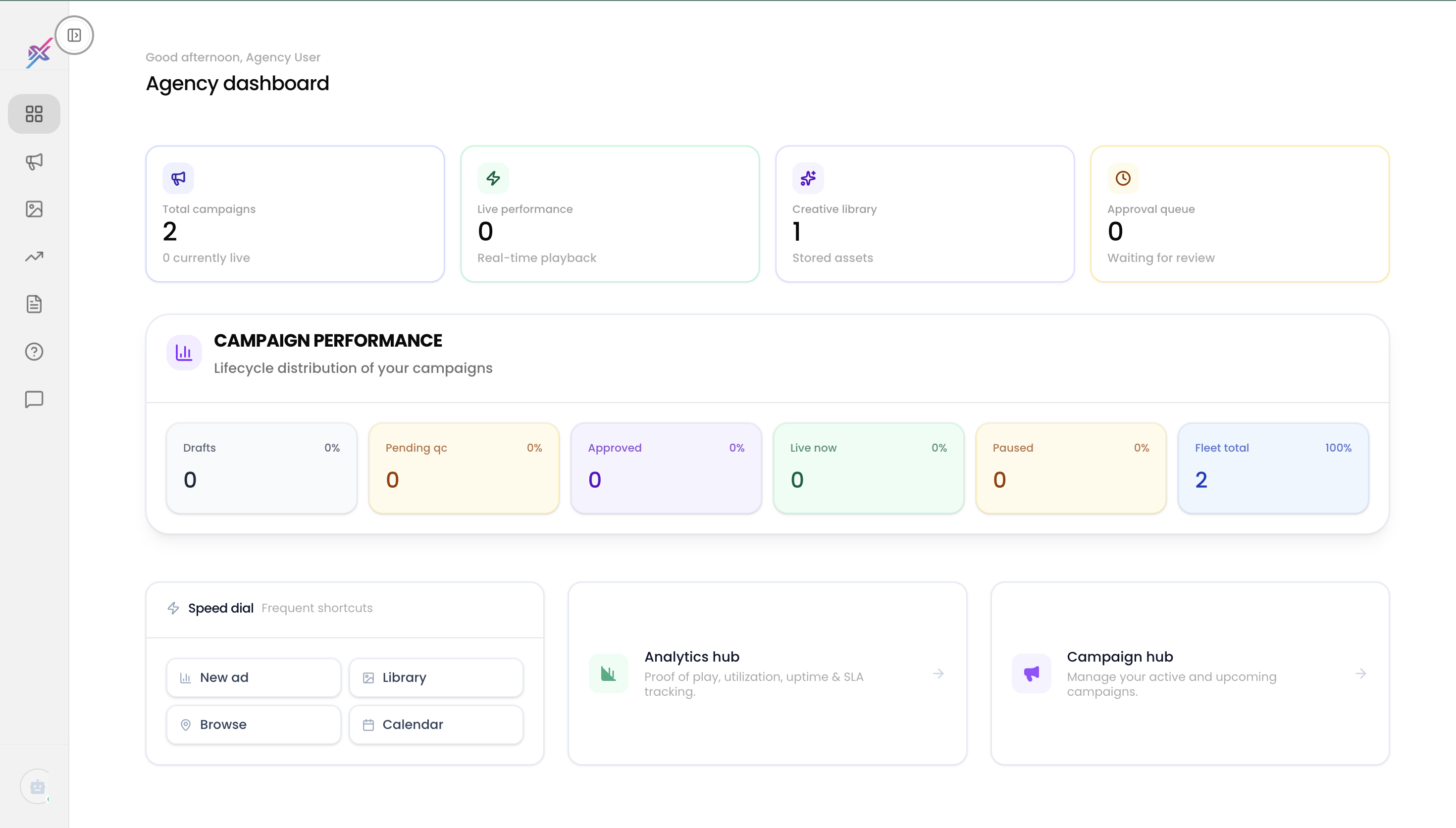This screenshot has width=1456, height=828.
Task: Click the sparkles icon on Creative library card
Action: pos(808,179)
